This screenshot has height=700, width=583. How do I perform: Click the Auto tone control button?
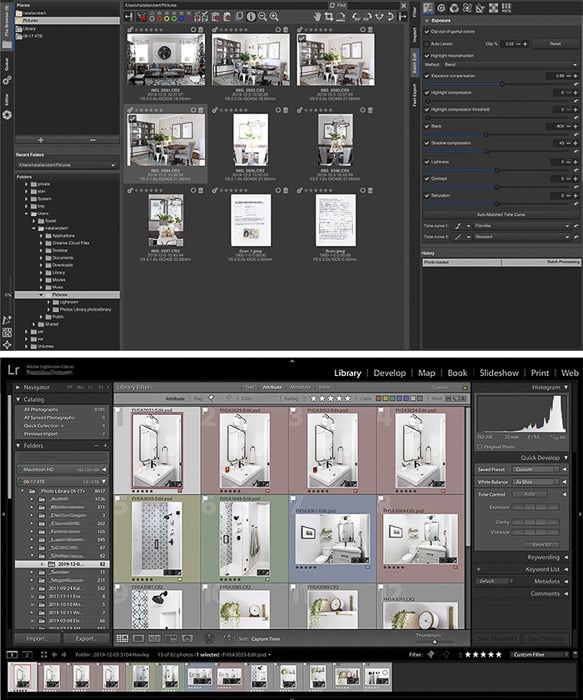(529, 494)
